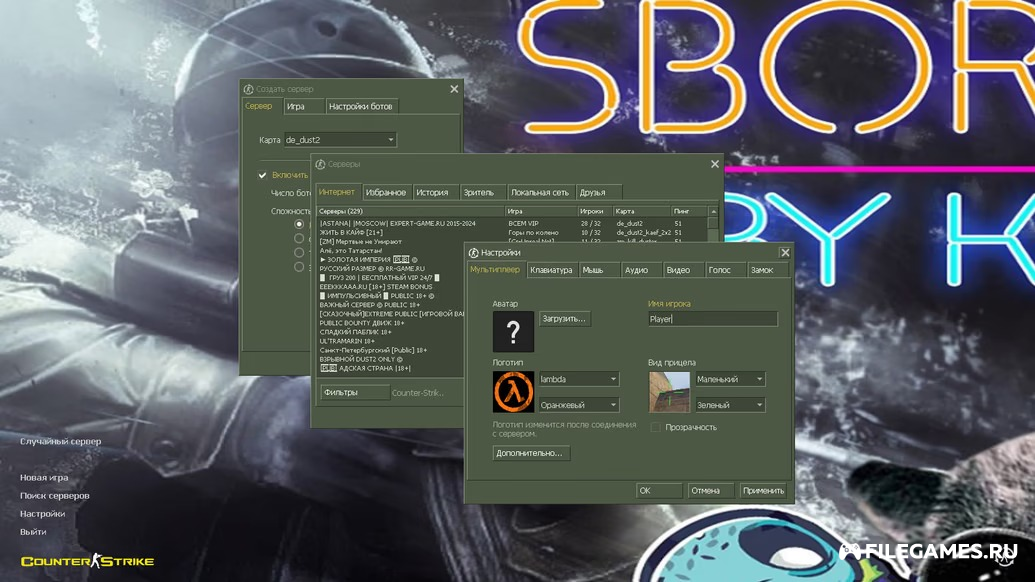
Task: Click the Counter-Strike icon in Создать сервер title bar
Action: click(248, 89)
